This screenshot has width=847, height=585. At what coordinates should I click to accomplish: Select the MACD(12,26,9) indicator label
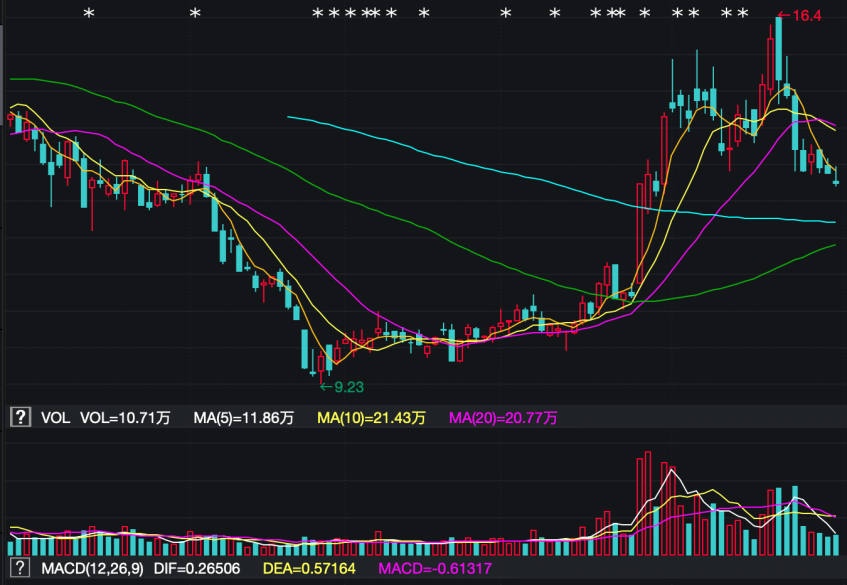[x=92, y=569]
